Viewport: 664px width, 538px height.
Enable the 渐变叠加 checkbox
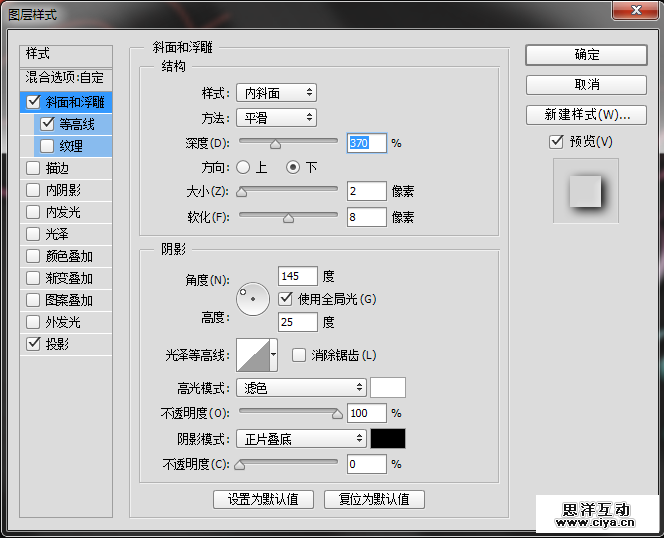click(x=33, y=278)
